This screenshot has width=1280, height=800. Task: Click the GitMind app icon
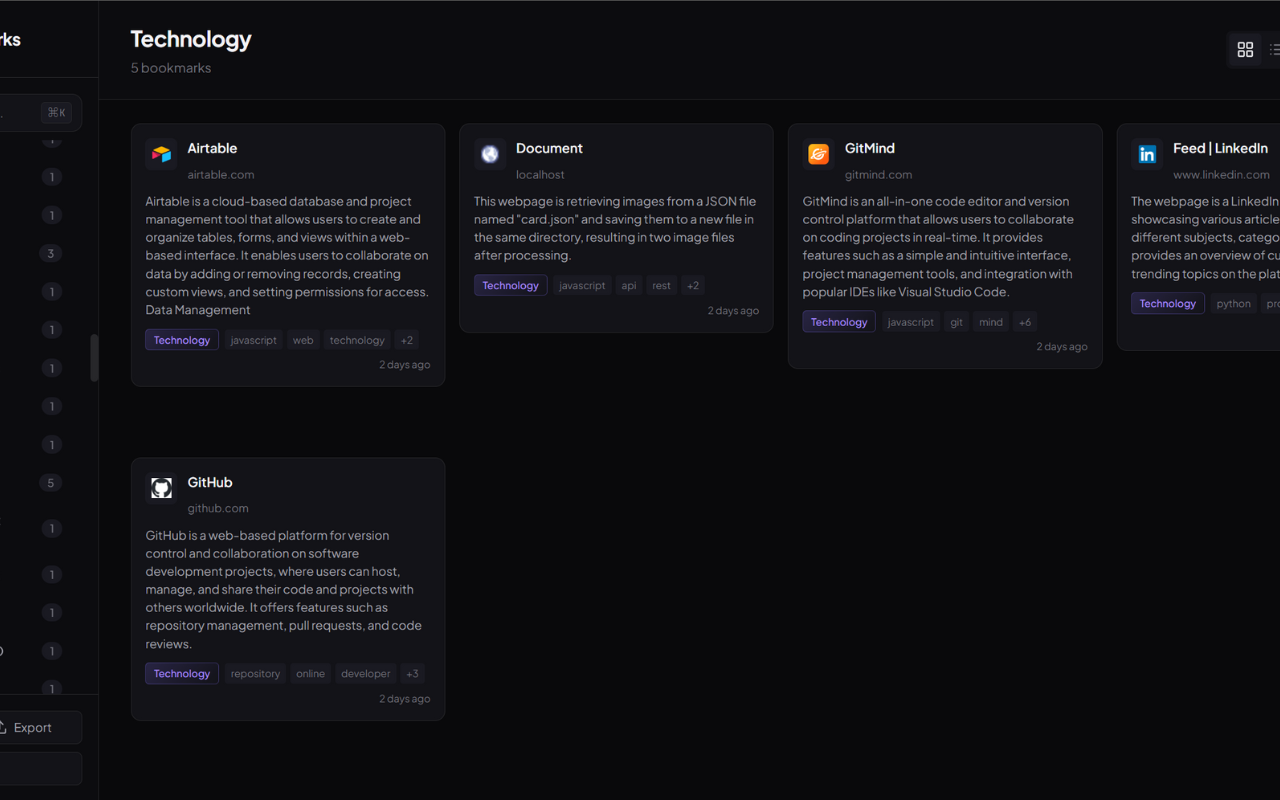click(x=818, y=154)
